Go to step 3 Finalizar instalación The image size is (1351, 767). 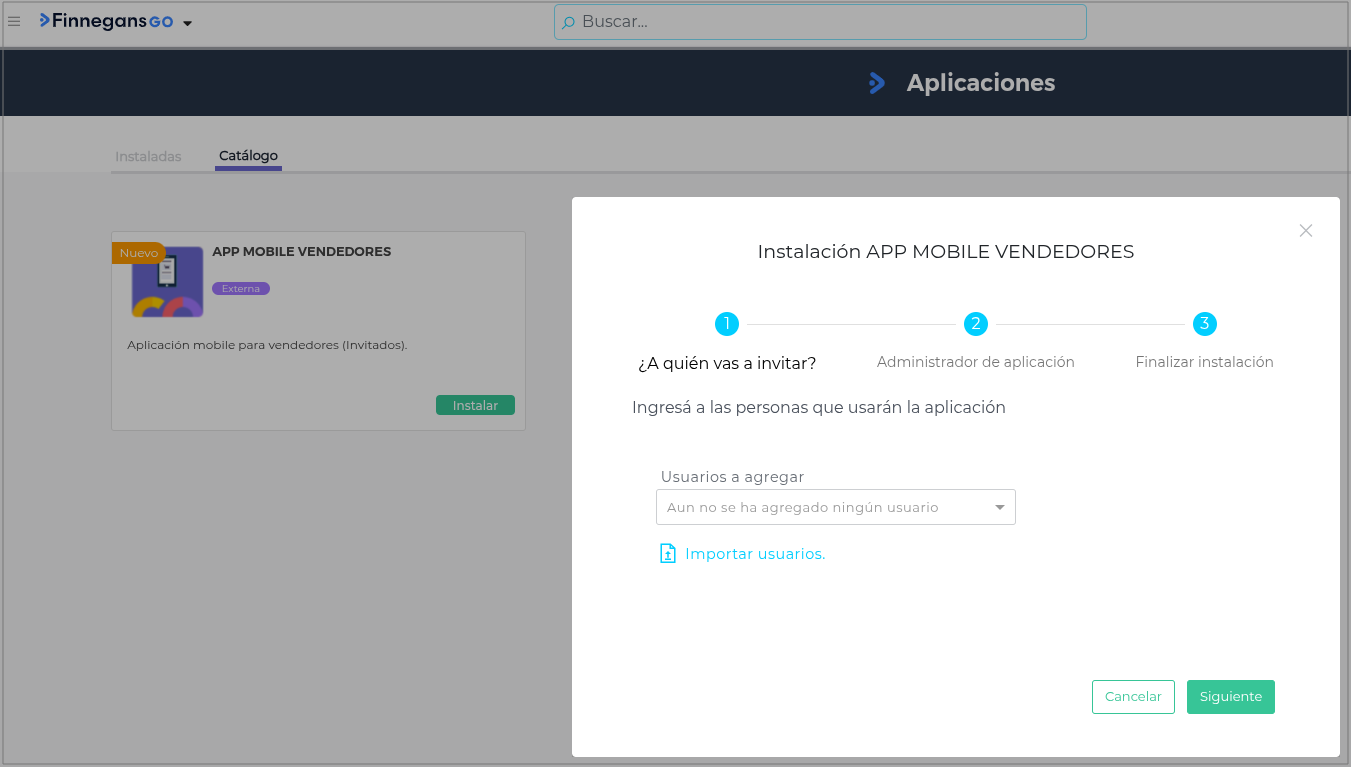click(x=1204, y=324)
